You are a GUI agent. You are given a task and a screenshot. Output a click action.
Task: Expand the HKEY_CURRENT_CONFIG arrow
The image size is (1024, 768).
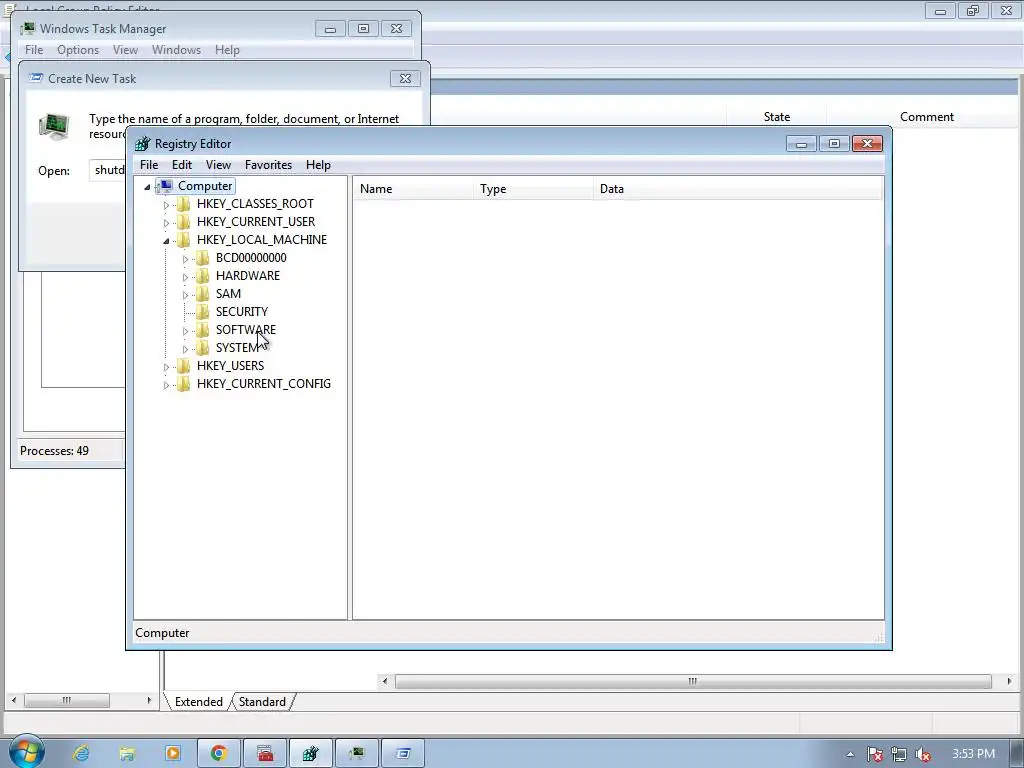point(166,385)
